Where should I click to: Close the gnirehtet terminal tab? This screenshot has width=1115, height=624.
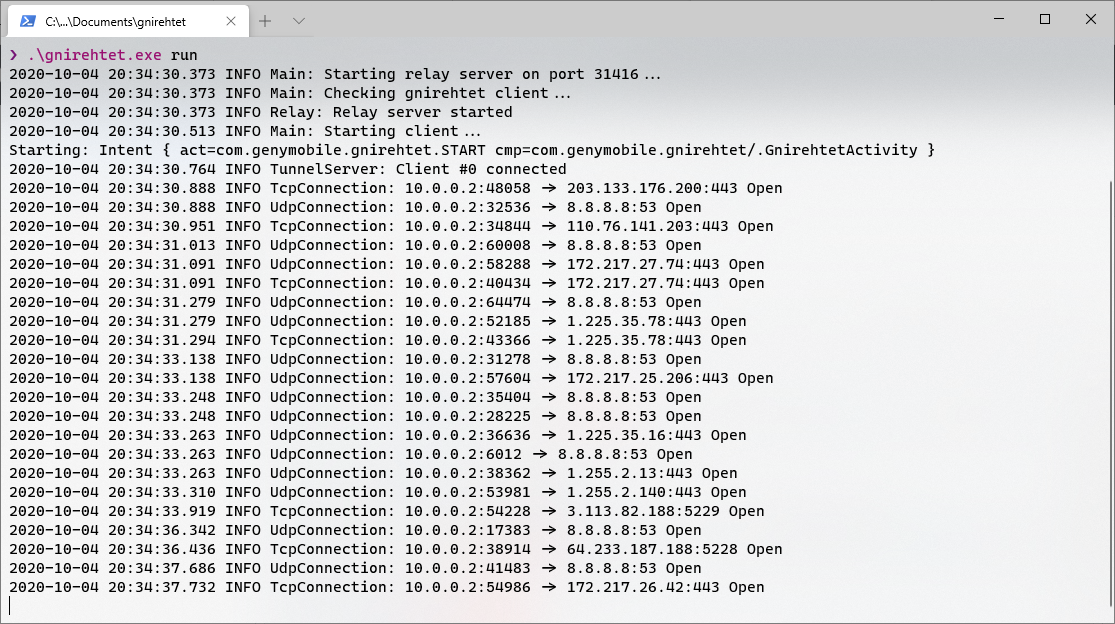coord(231,18)
